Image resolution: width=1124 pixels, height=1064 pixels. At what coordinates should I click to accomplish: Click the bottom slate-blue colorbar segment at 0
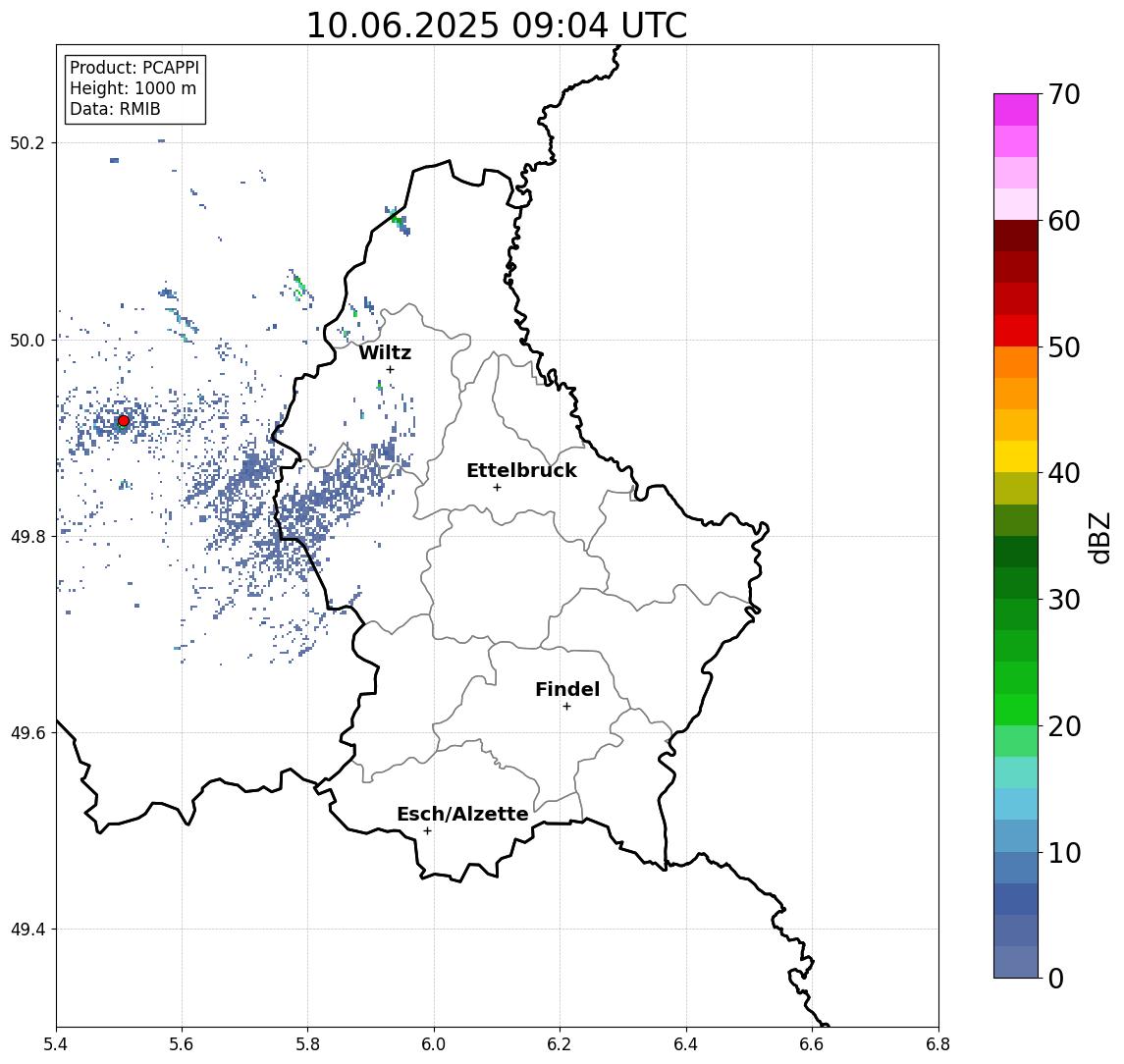[1016, 962]
